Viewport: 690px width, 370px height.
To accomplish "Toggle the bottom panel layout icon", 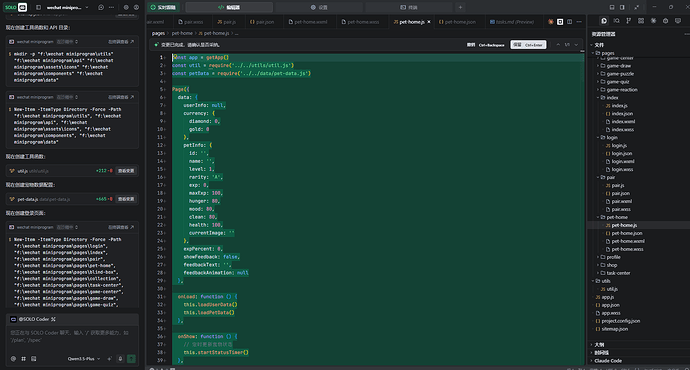I will click(x=612, y=7).
